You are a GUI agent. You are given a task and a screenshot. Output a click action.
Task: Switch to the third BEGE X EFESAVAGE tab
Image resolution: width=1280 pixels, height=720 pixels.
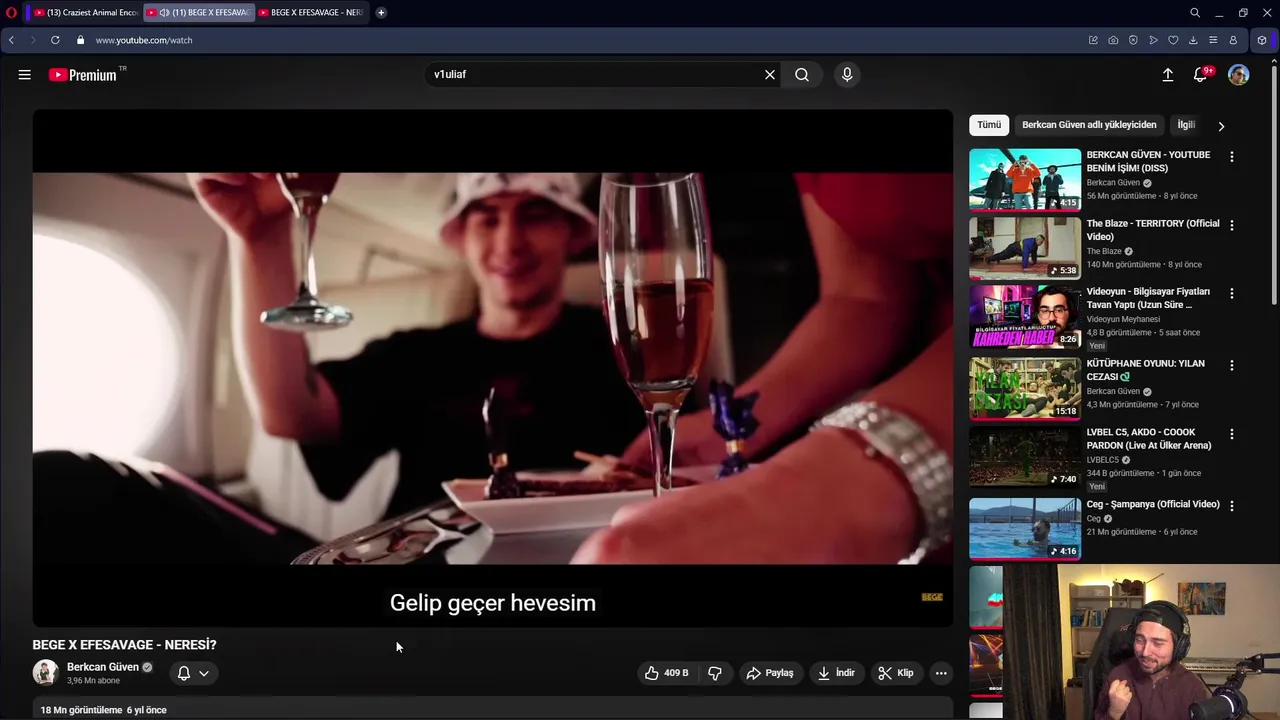(312, 13)
